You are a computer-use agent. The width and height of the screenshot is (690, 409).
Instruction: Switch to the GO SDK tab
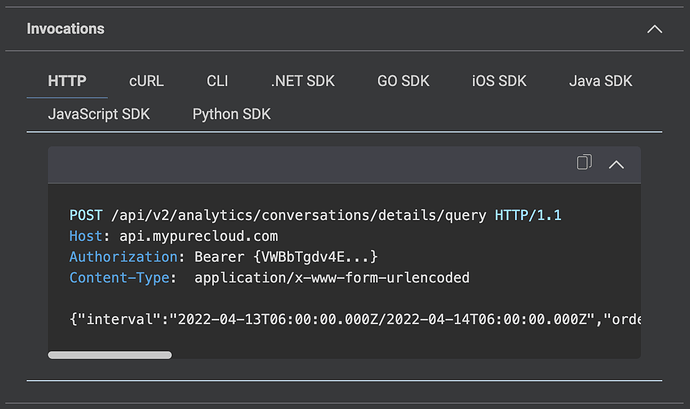(403, 81)
